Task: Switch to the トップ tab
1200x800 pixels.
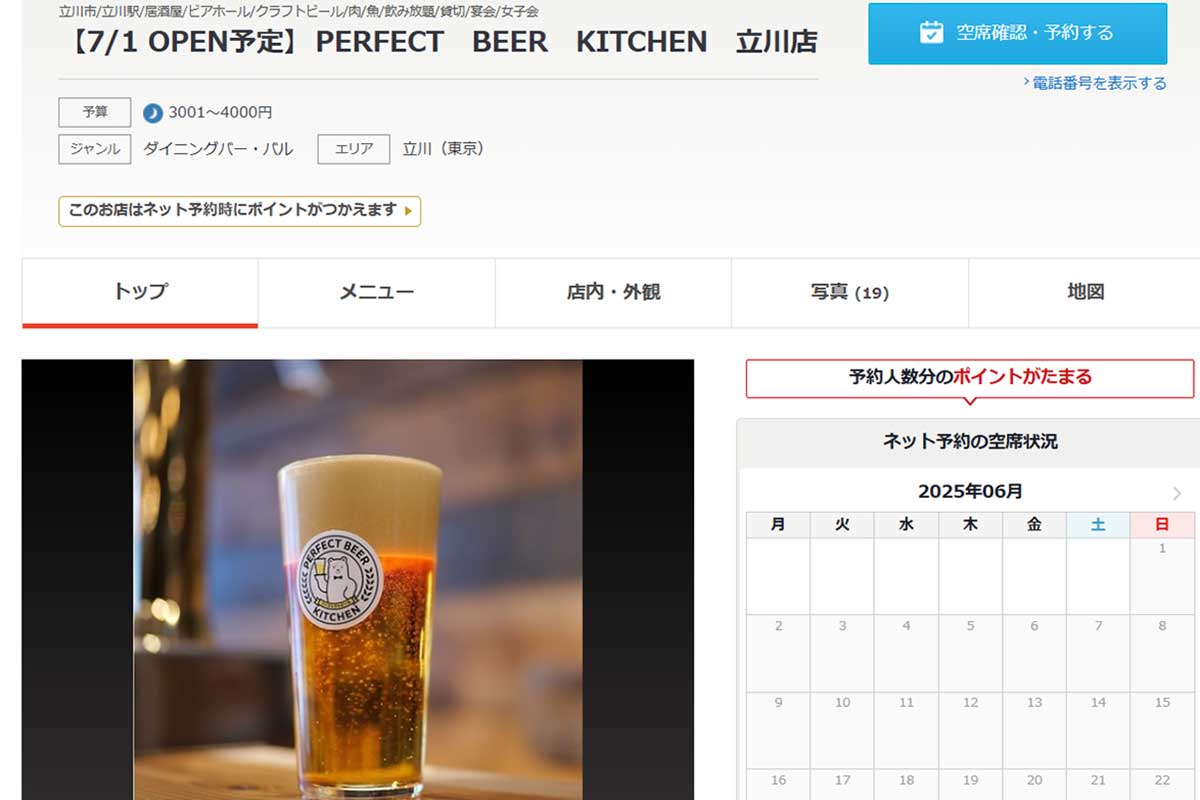Action: [x=140, y=292]
